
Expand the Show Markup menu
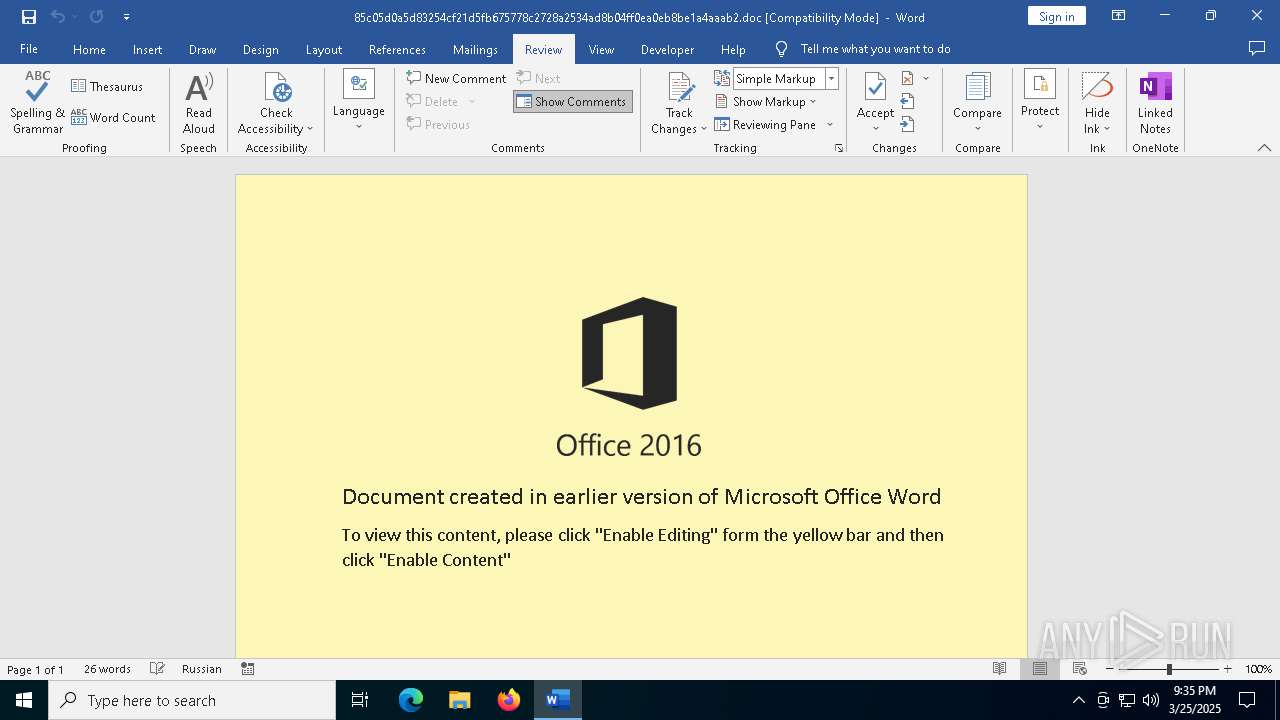766,101
